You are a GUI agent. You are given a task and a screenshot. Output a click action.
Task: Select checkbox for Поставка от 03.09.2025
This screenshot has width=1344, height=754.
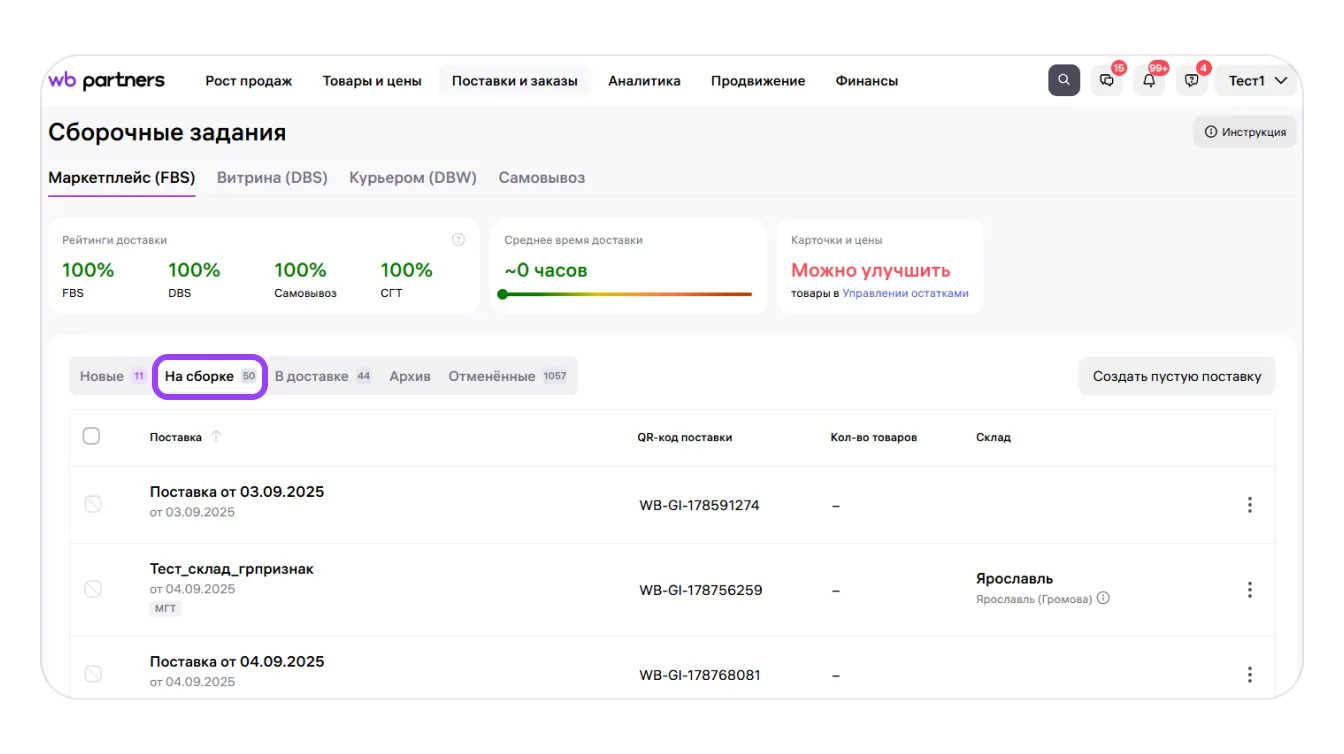(x=93, y=504)
